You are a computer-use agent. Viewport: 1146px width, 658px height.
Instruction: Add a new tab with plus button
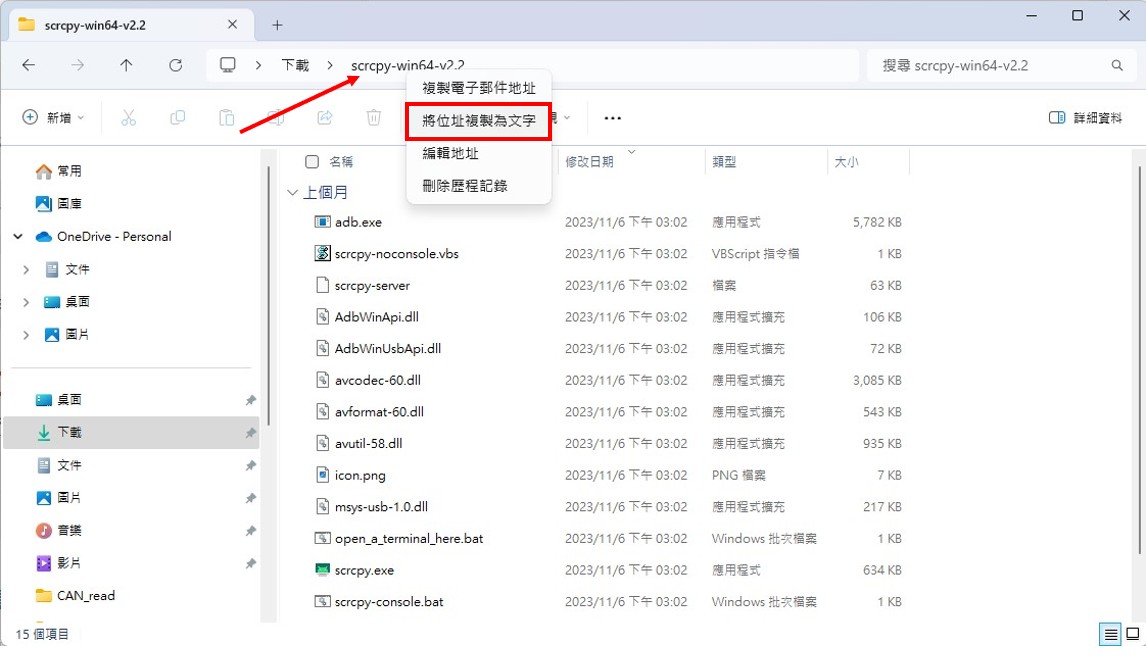(277, 25)
